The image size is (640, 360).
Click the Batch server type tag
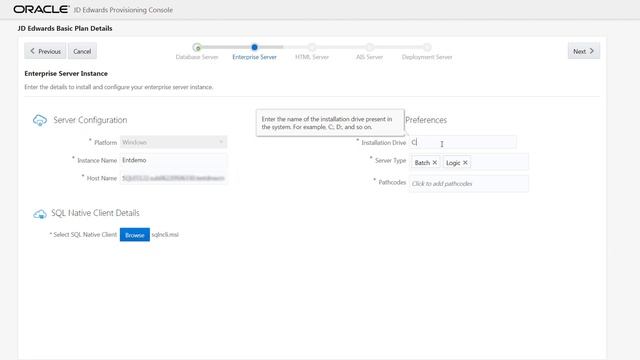(x=425, y=162)
